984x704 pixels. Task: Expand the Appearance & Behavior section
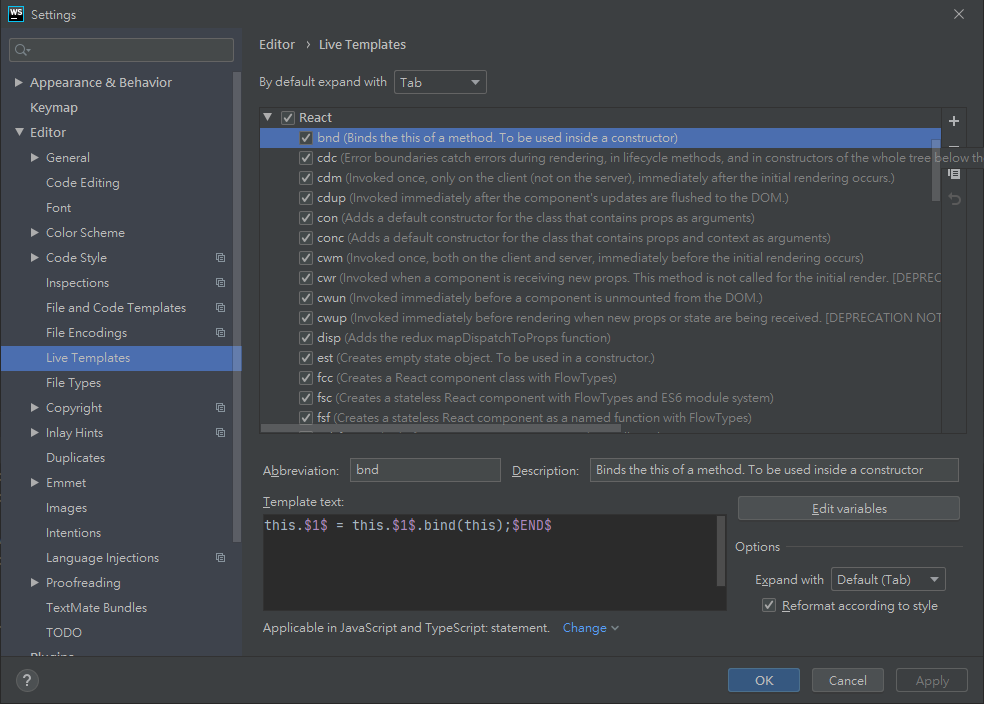[x=19, y=83]
